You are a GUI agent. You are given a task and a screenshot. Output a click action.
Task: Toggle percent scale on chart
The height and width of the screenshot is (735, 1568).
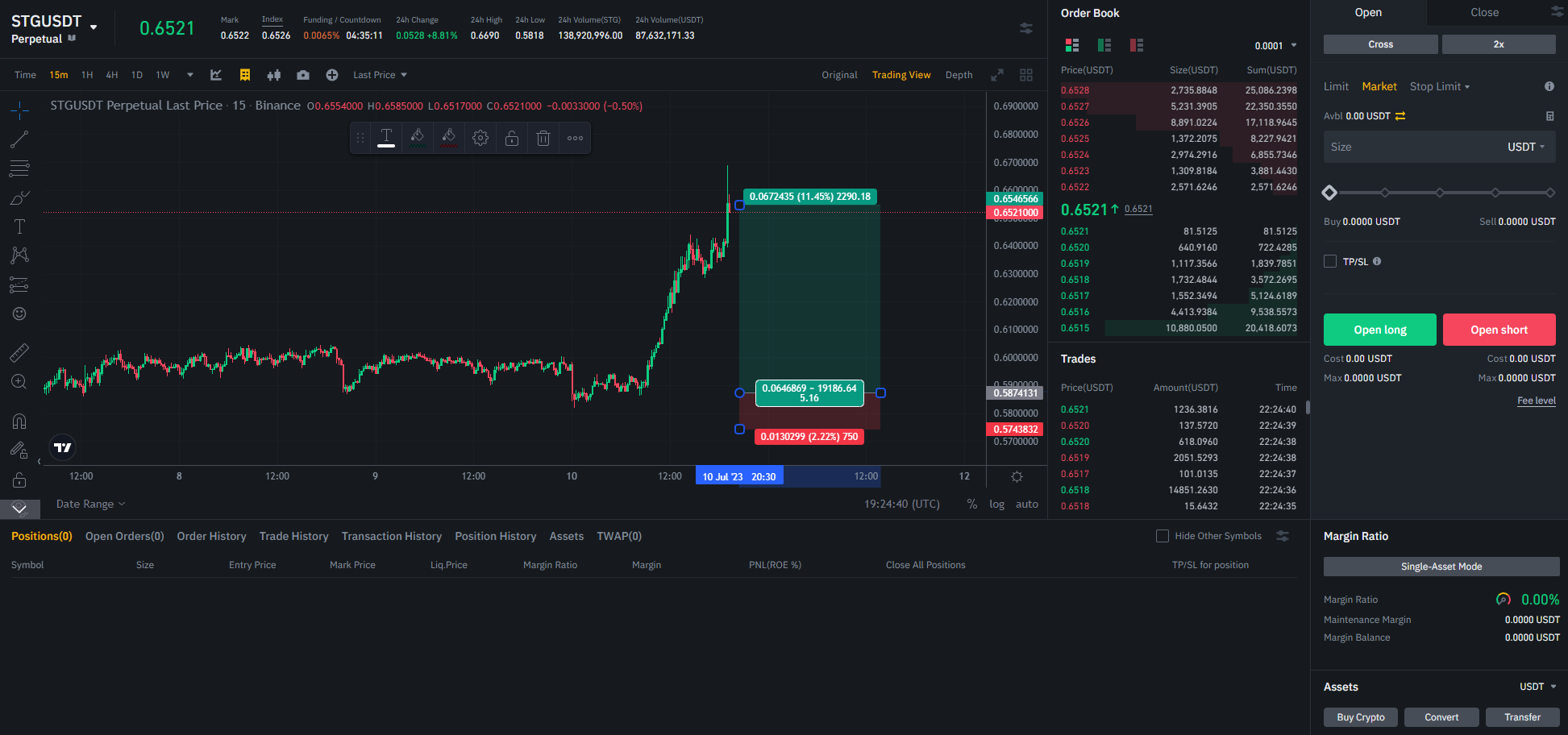(972, 504)
